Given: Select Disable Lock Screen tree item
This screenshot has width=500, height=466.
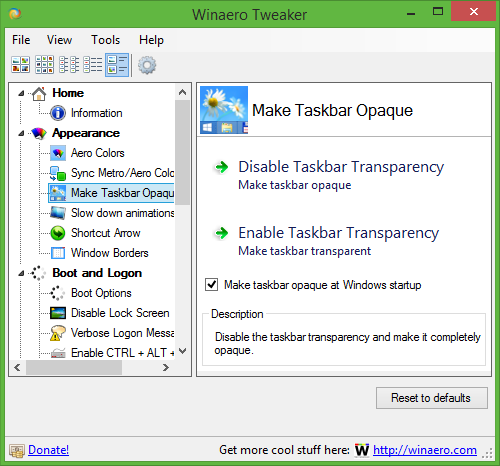Looking at the screenshot, I should [x=120, y=313].
